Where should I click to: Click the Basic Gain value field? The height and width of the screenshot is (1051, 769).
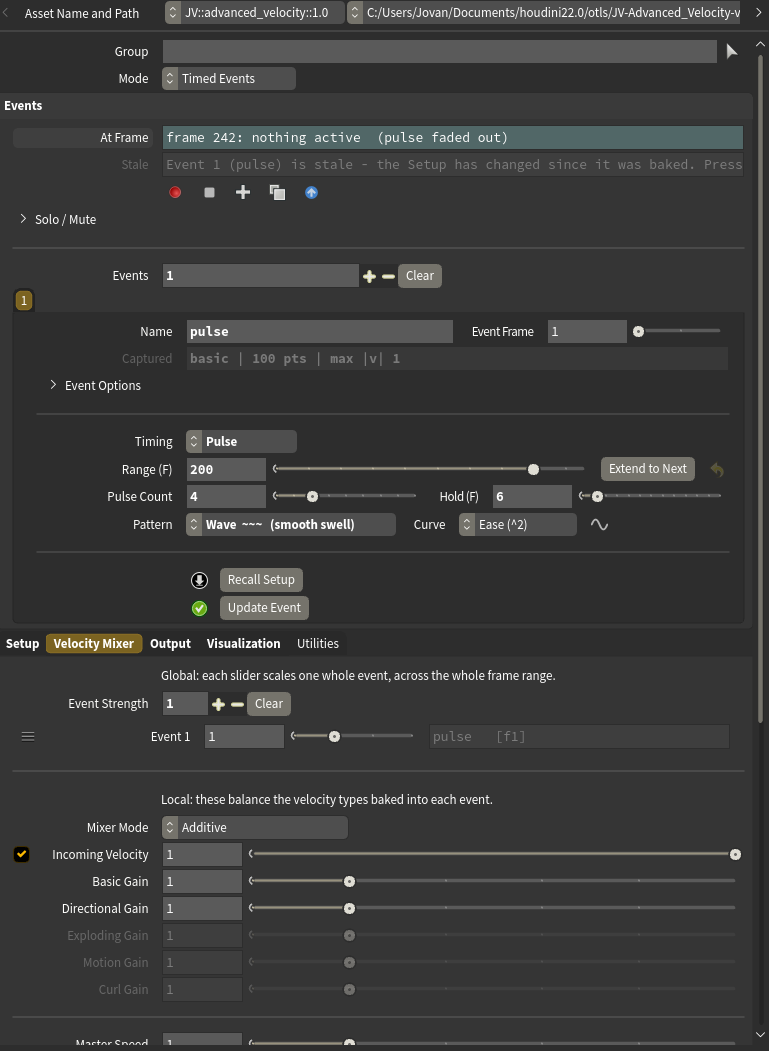click(x=202, y=881)
